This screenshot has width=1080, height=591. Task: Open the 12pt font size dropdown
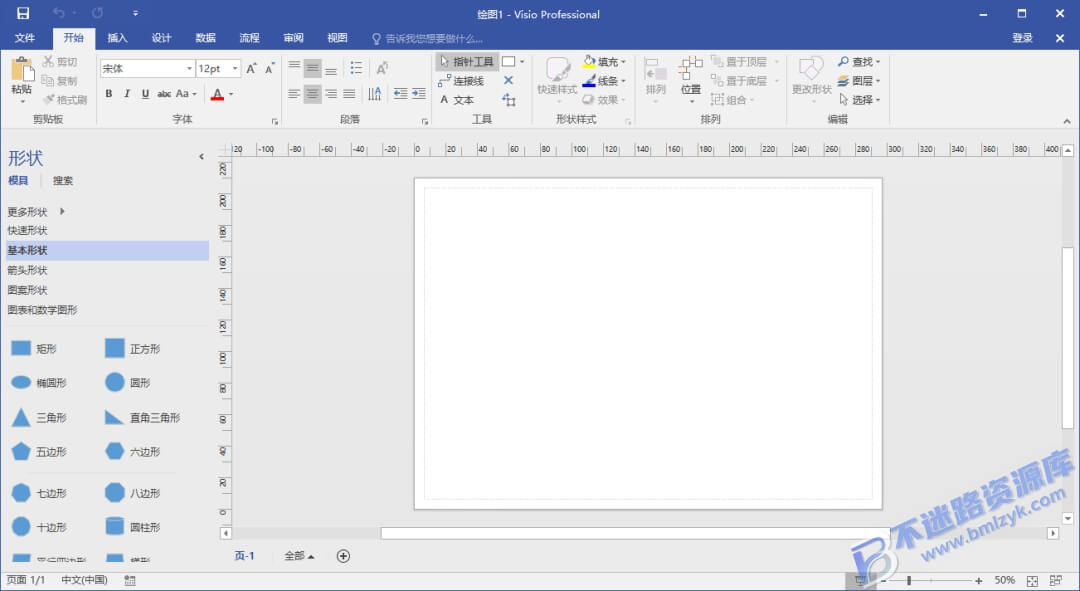(x=235, y=68)
